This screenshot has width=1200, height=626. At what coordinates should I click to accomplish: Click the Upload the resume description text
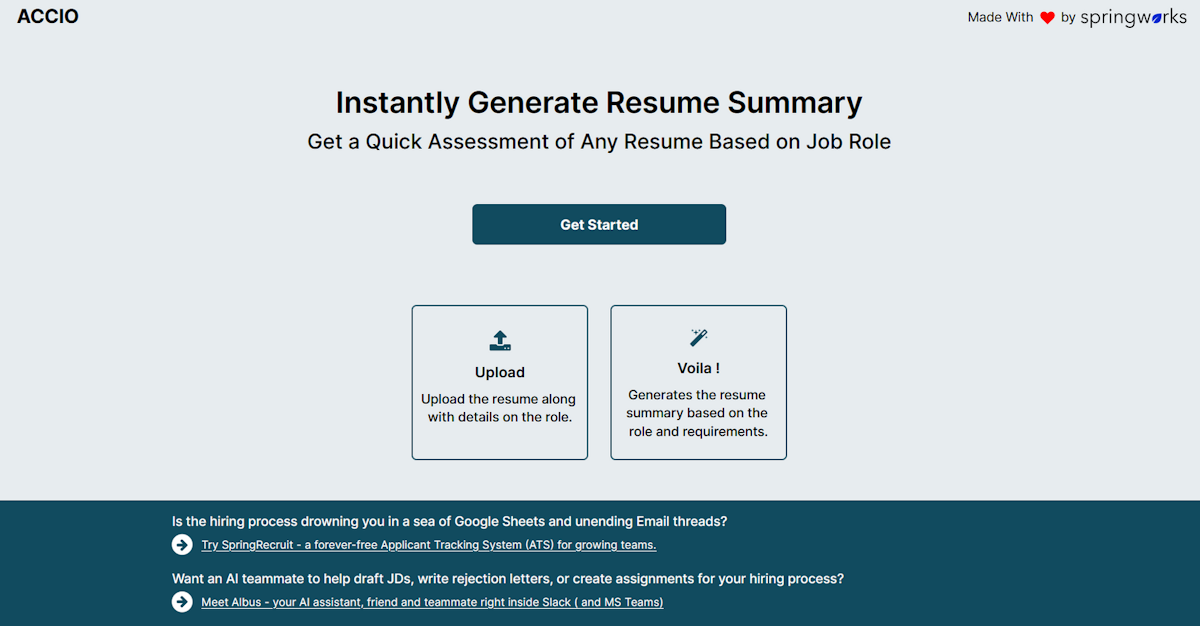pyautogui.click(x=500, y=408)
